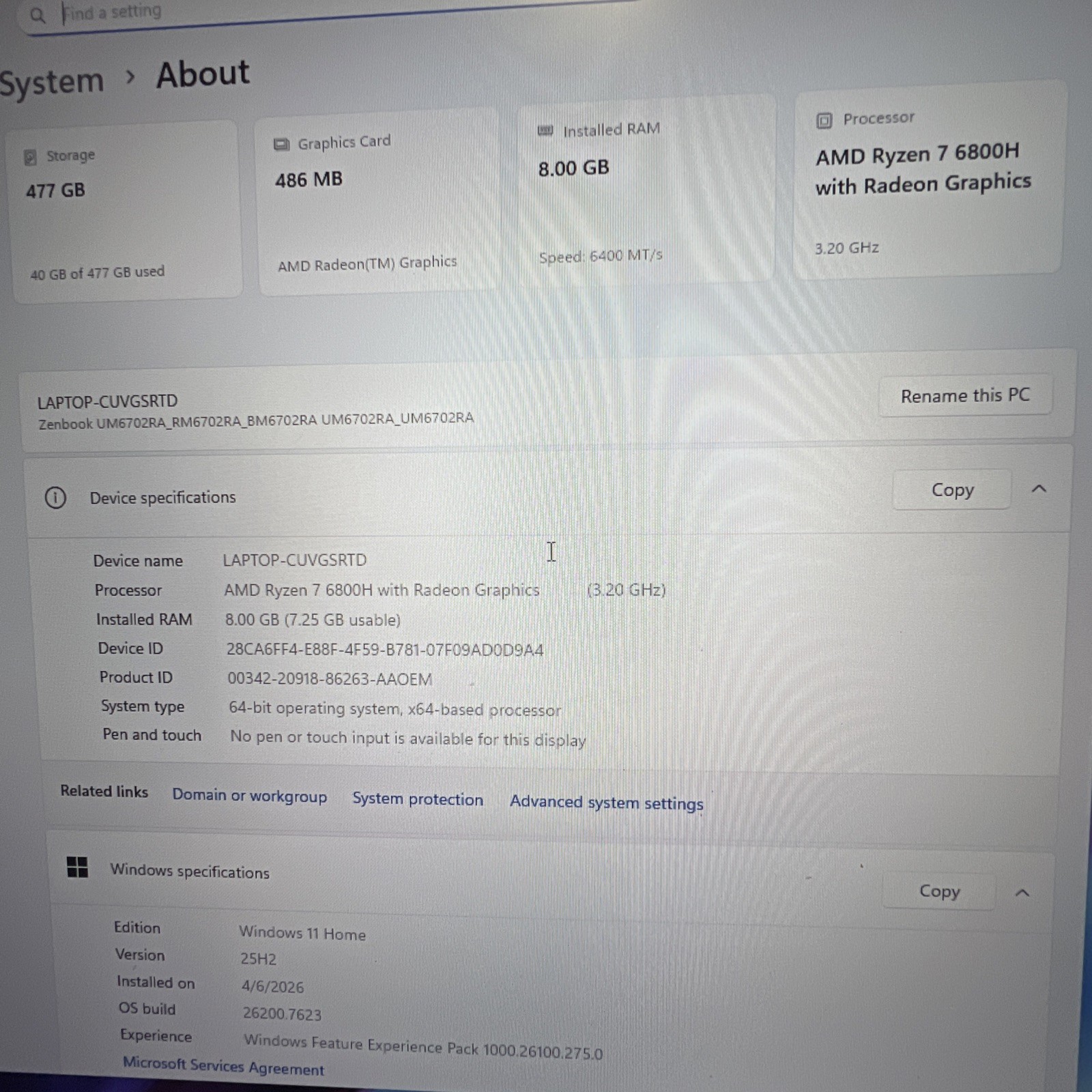1092x1092 pixels.
Task: Click the Windows 11 Home edition value
Action: pyautogui.click(x=302, y=933)
